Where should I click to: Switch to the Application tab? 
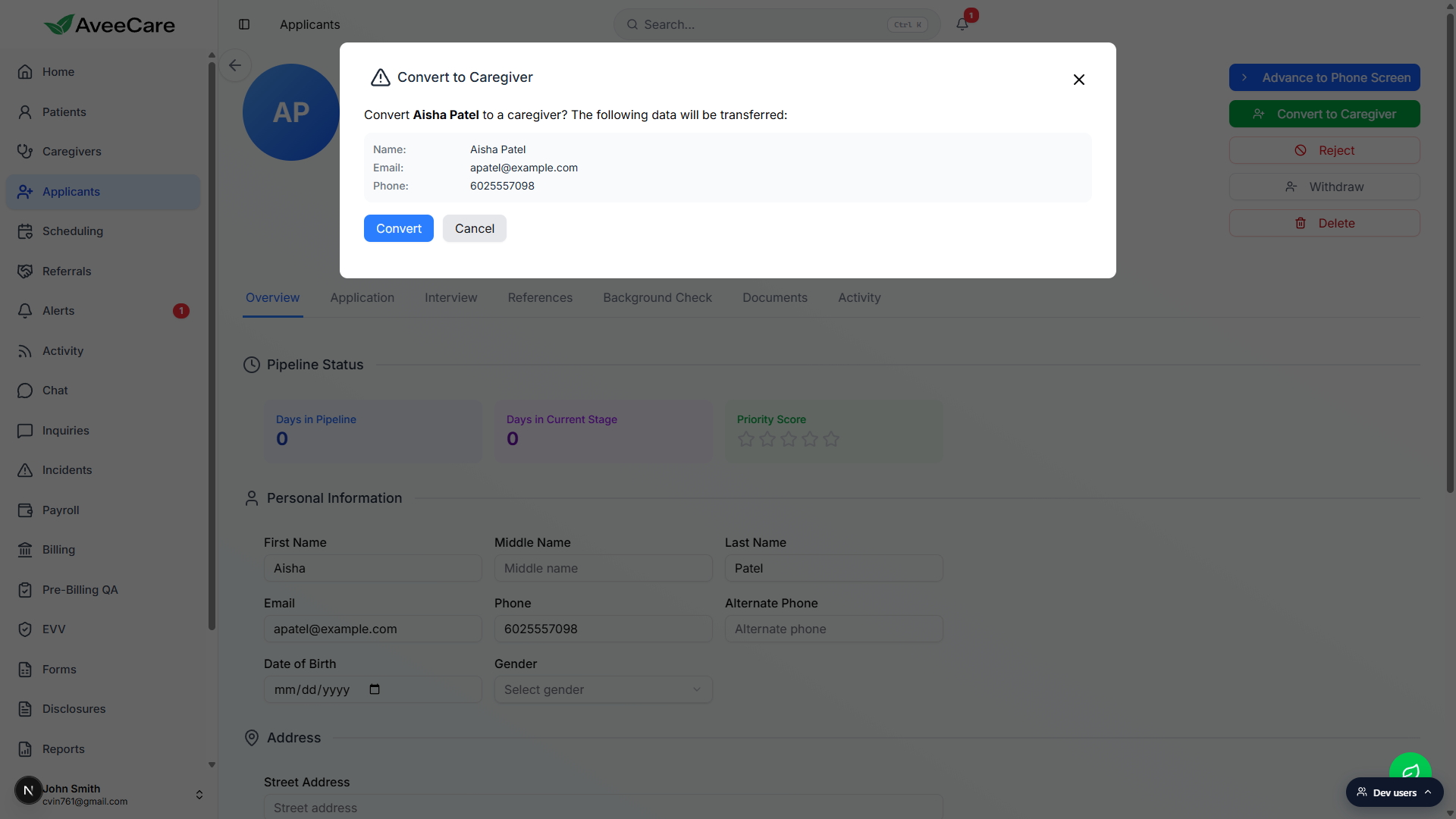pos(362,298)
